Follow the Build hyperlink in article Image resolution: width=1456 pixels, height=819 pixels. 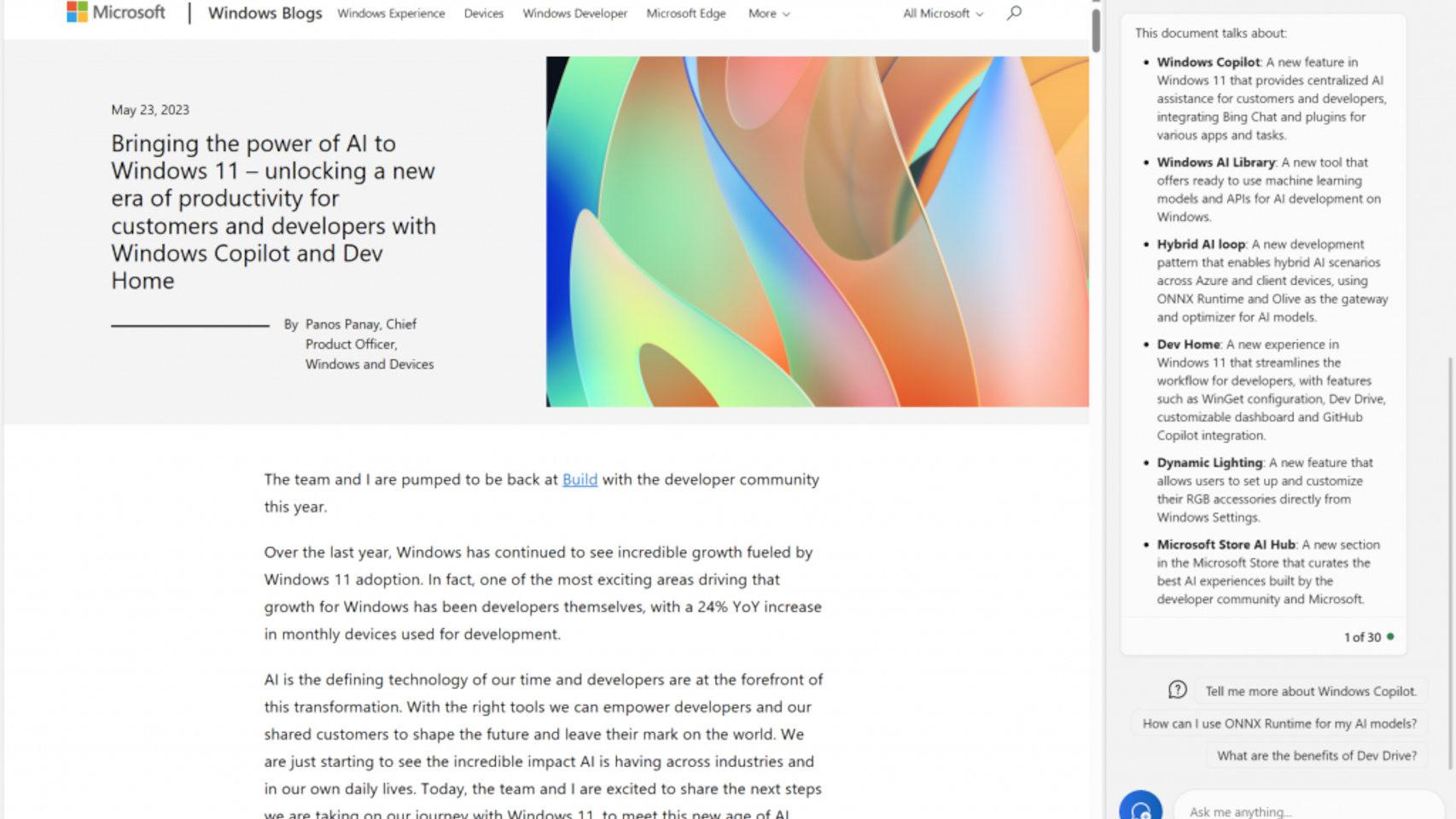(579, 479)
